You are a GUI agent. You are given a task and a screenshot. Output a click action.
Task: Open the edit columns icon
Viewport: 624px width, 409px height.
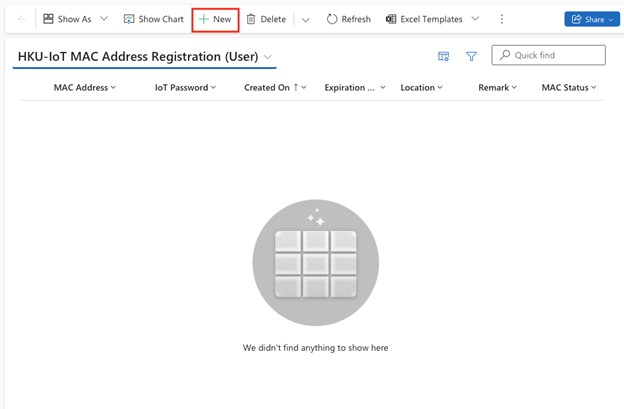(x=443, y=56)
